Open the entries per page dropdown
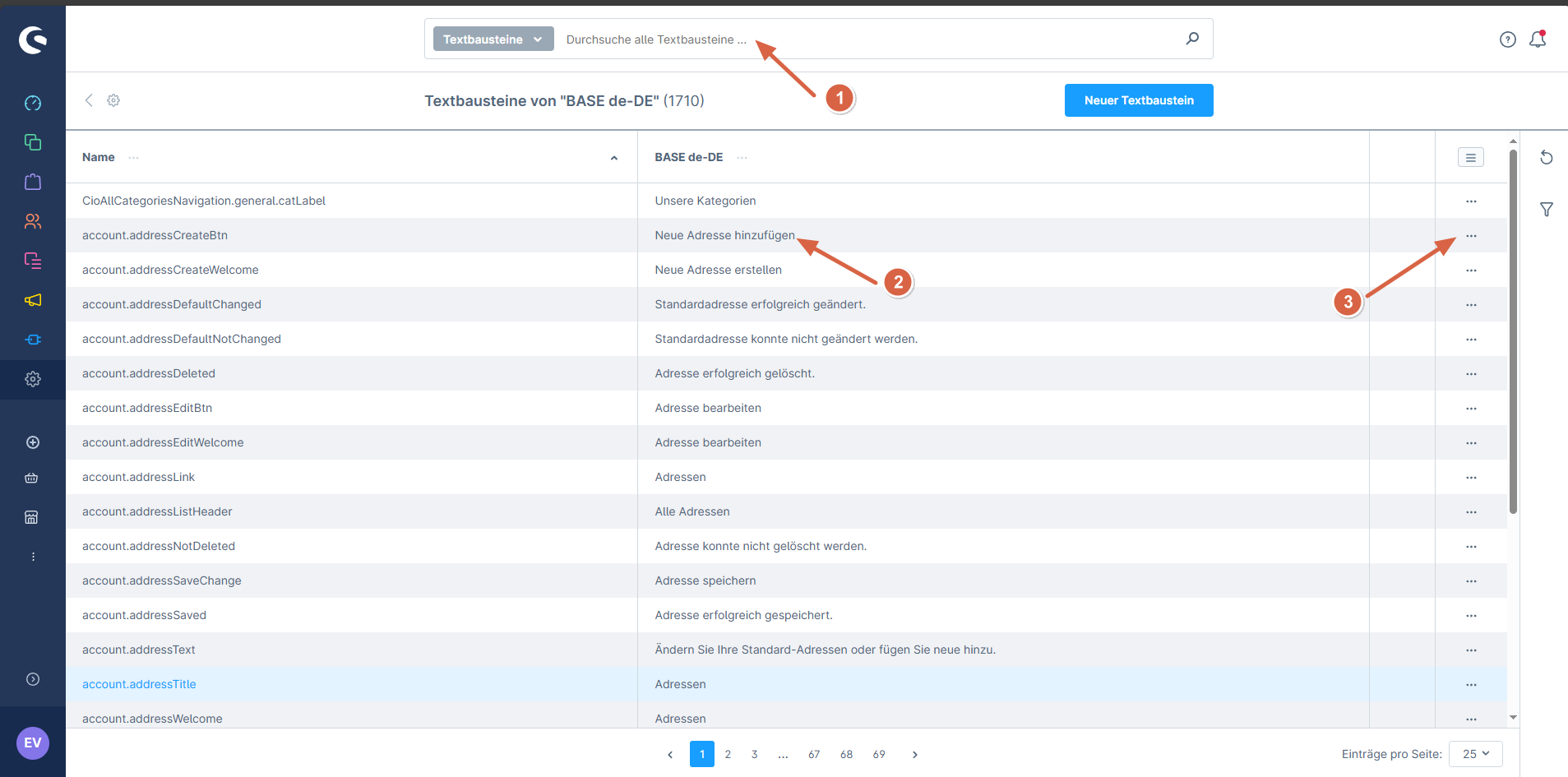 pos(1475,754)
